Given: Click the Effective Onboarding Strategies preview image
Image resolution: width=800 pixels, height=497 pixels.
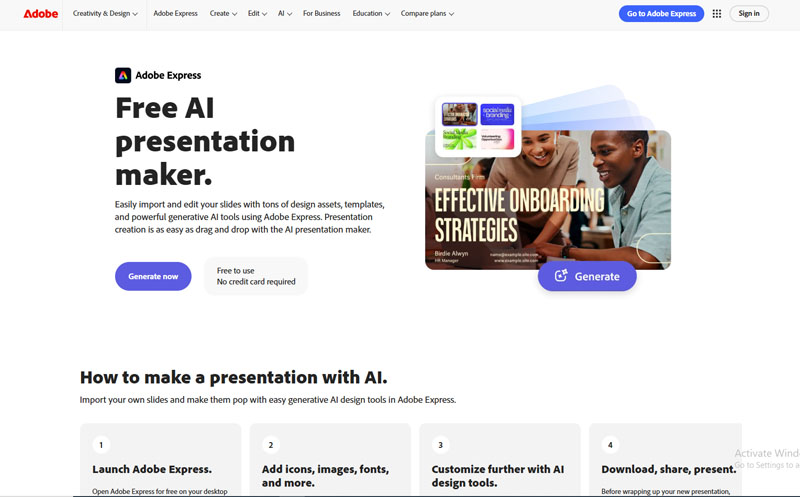Looking at the screenshot, I should (548, 200).
